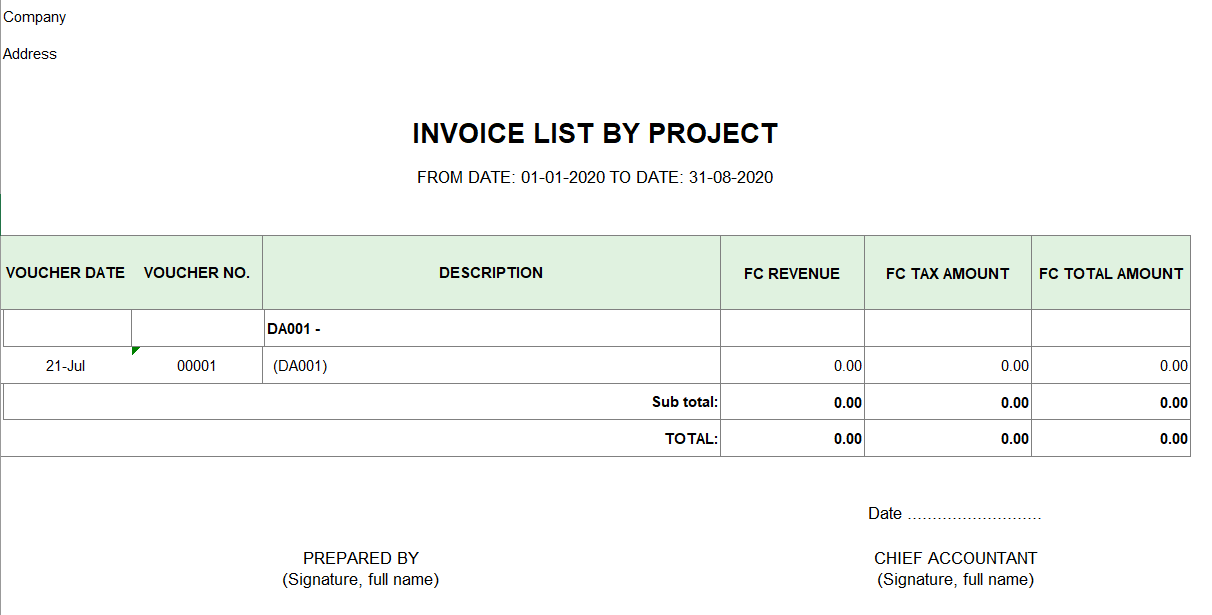This screenshot has width=1212, height=615.
Task: Select the PREPARED BY signature label
Action: tap(361, 558)
